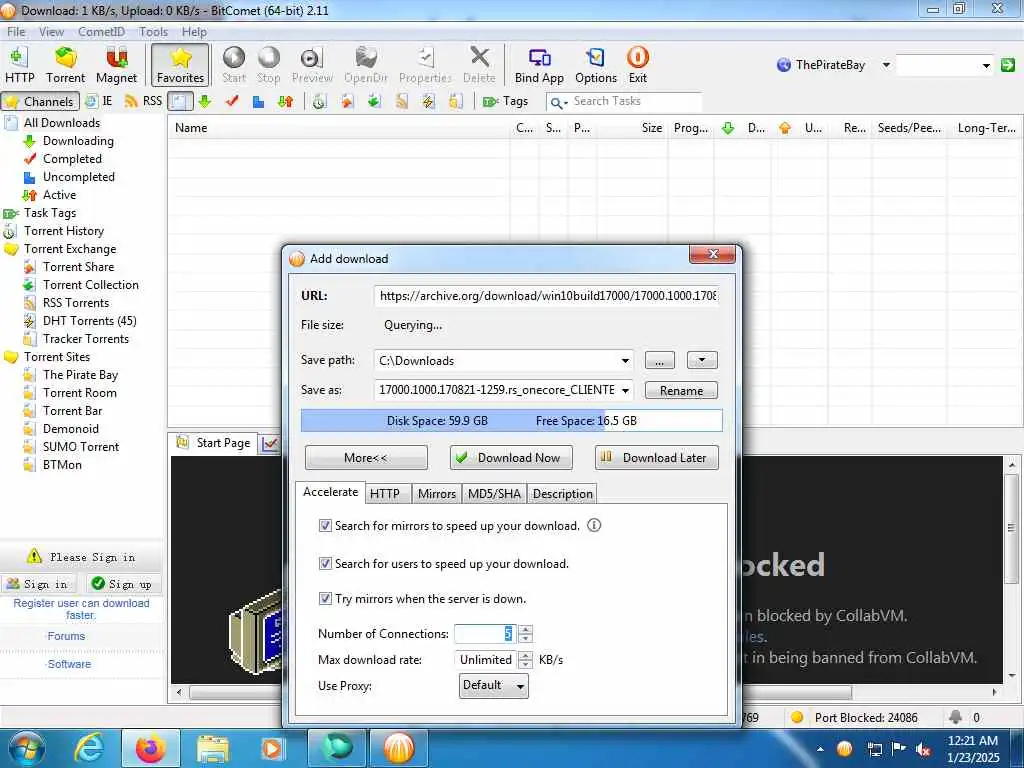Click the Bind App toolbar icon
Viewport: 1024px width, 768px height.
tap(539, 65)
